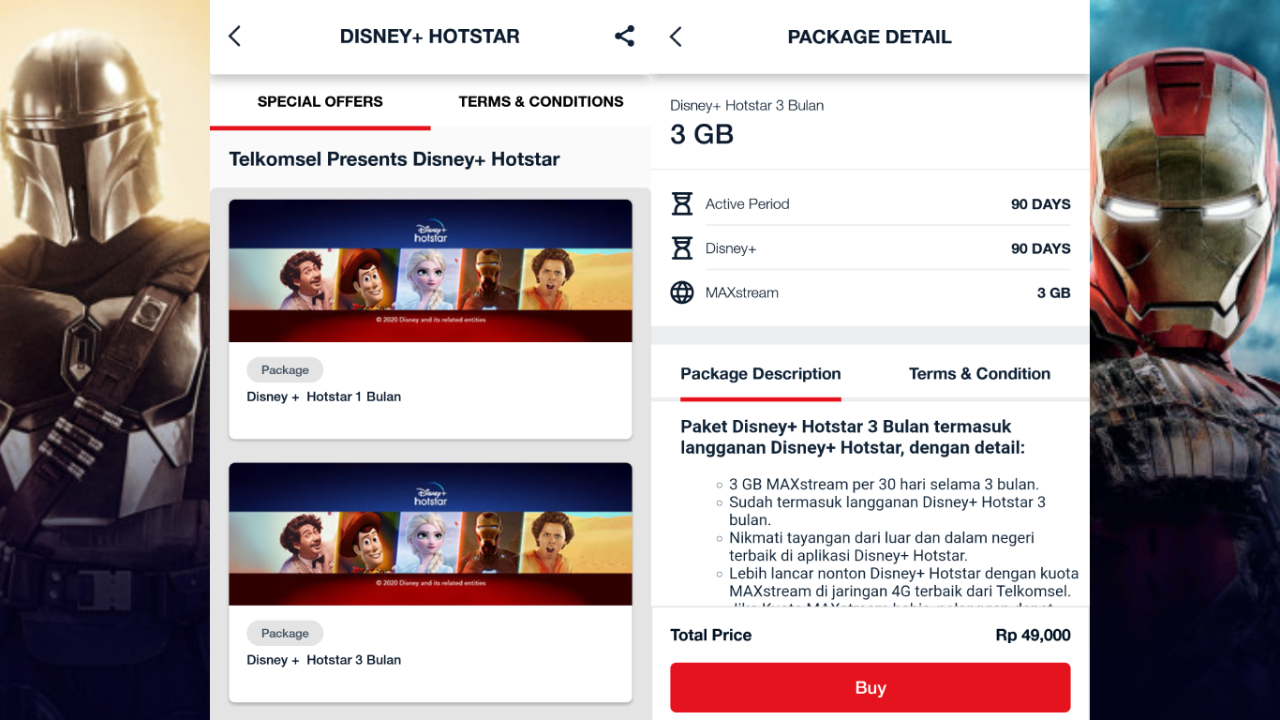The height and width of the screenshot is (720, 1280).
Task: Buy the Disney+ Hotstar 3 Bulan package
Action: point(869,687)
